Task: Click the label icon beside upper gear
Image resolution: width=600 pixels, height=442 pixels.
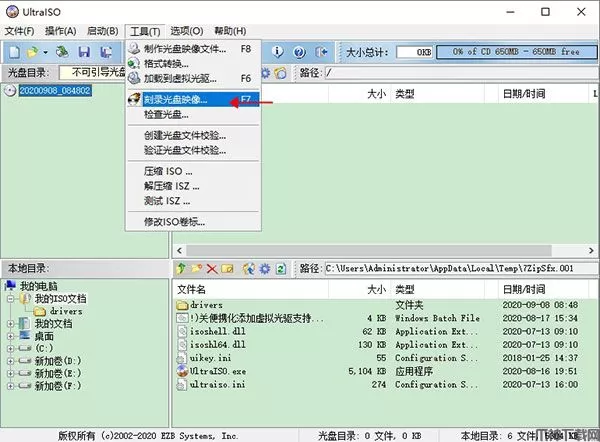Action: 280,73
